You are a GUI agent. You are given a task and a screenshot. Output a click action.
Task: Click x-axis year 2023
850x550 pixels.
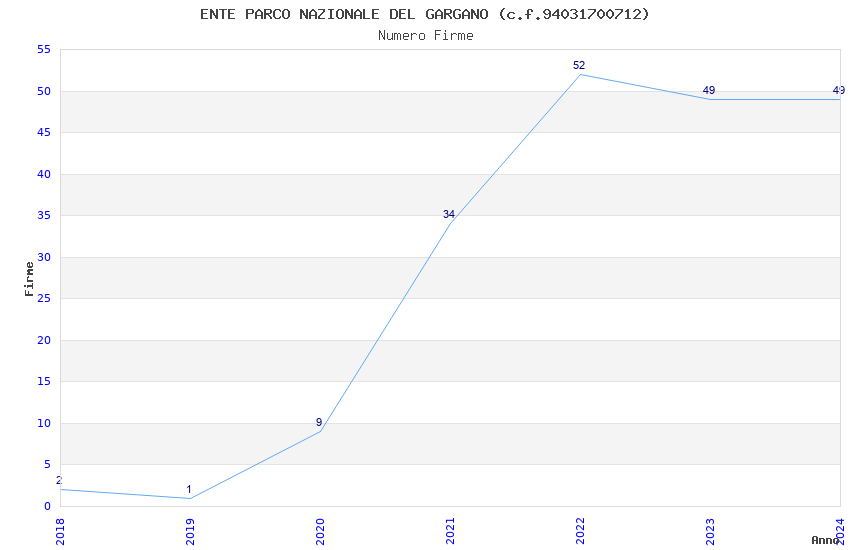pos(710,532)
